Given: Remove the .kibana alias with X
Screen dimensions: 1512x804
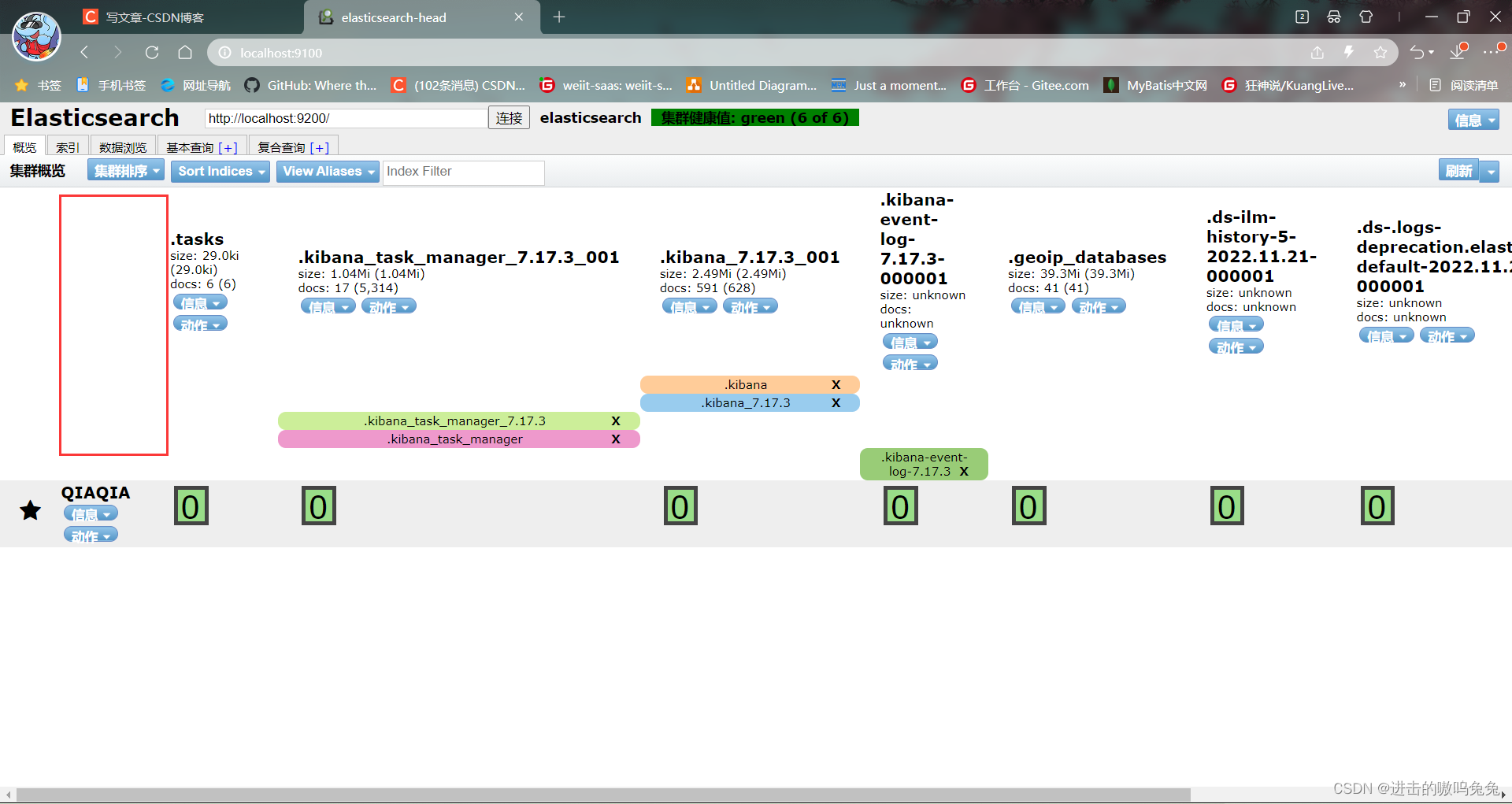Looking at the screenshot, I should [x=836, y=384].
